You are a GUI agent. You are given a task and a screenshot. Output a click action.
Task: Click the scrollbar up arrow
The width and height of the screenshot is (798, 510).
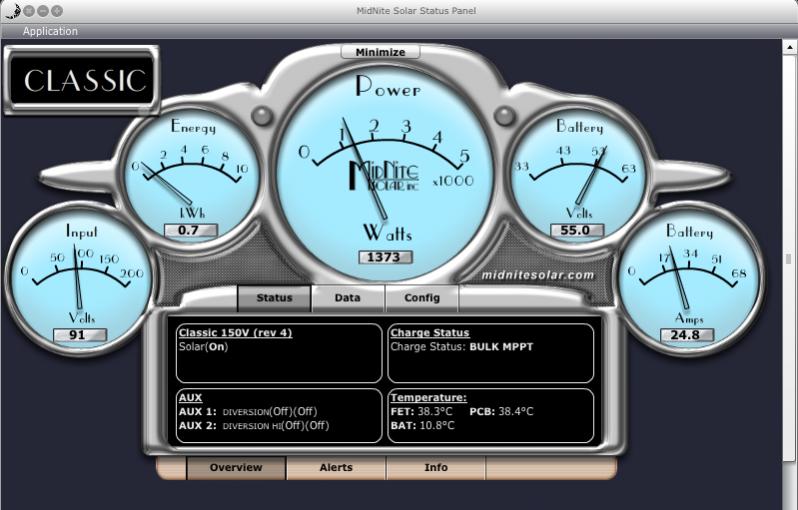click(x=789, y=47)
